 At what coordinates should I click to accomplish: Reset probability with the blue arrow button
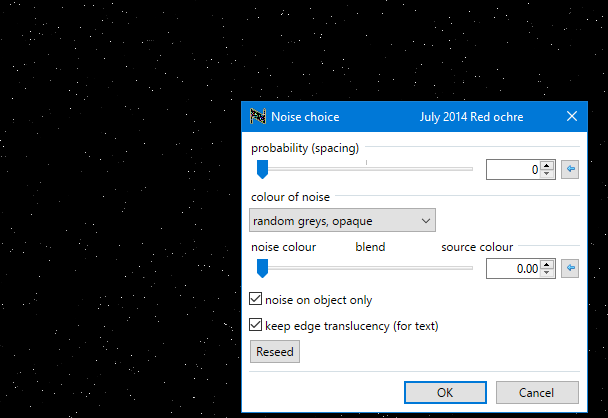570,169
